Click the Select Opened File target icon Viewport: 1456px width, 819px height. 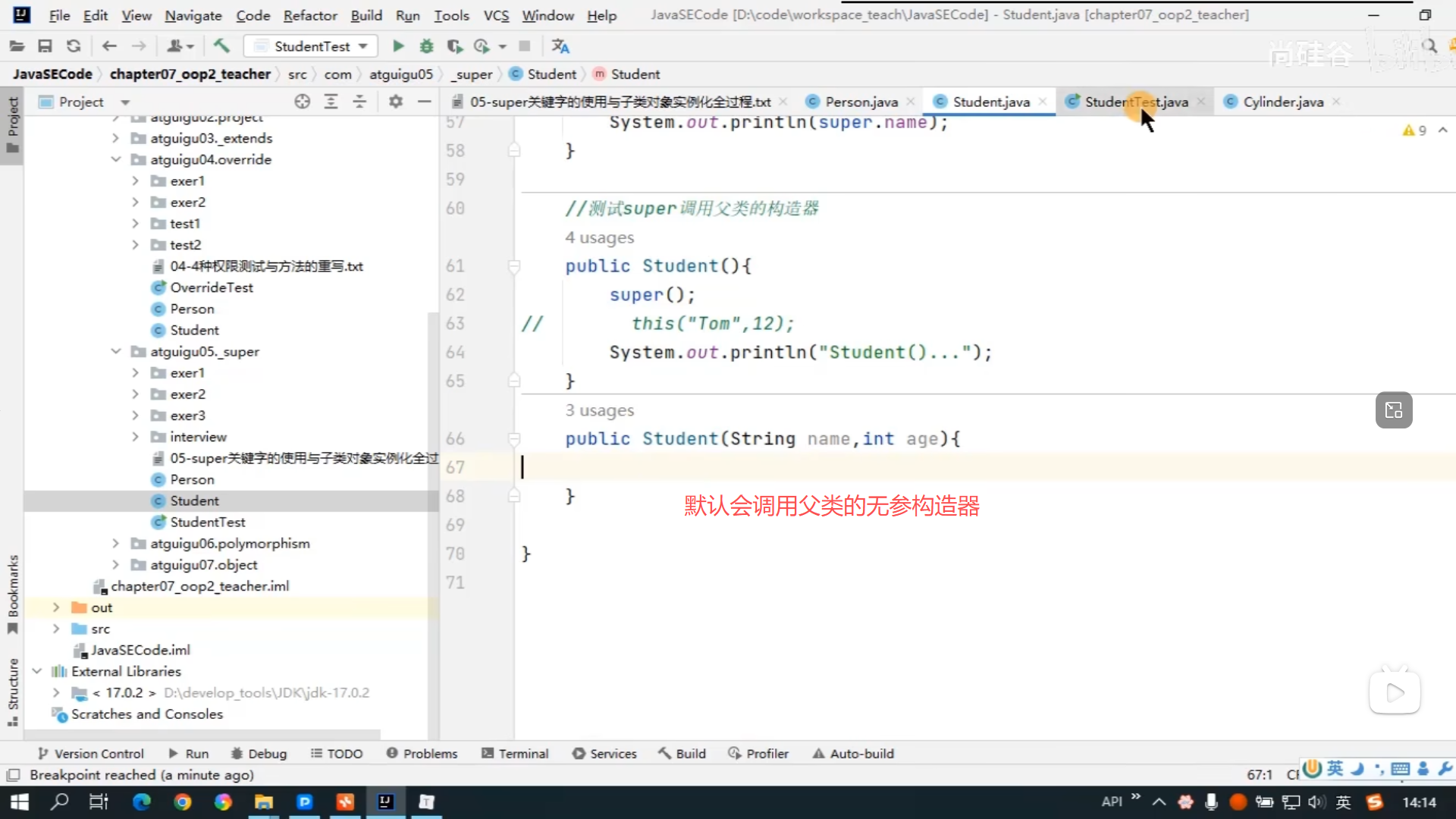302,102
